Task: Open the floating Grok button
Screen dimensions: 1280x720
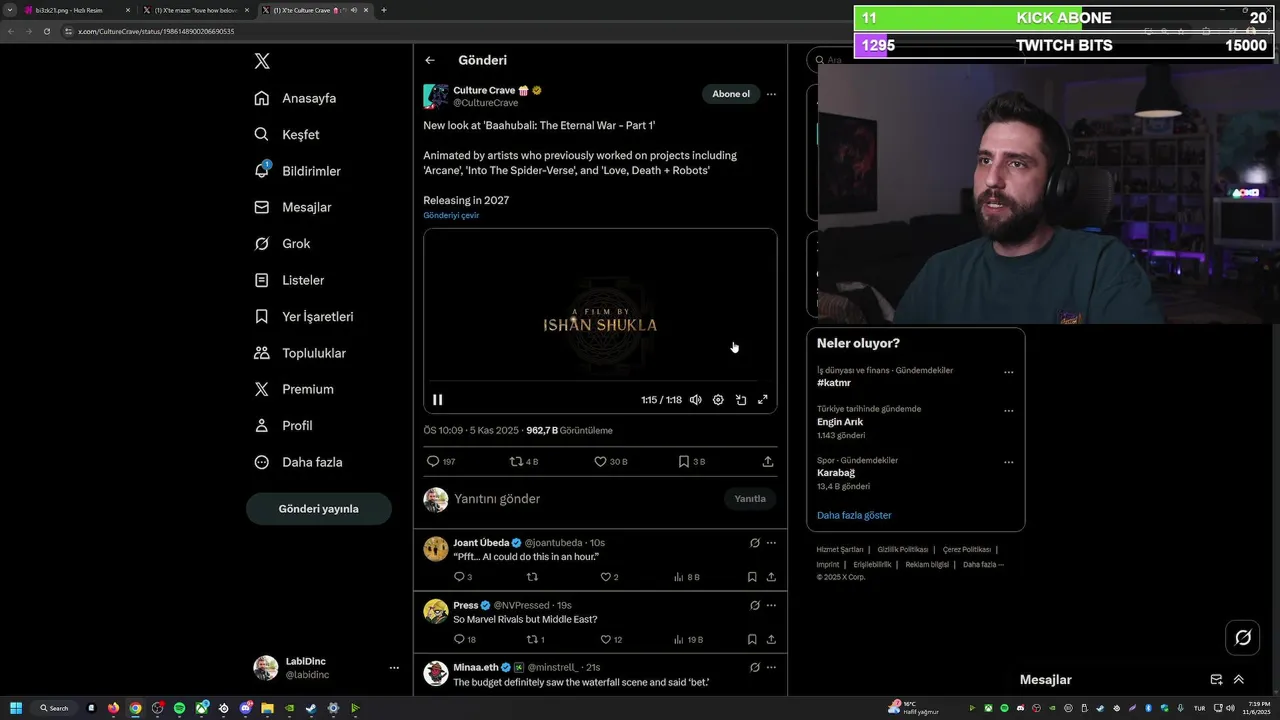Action: pos(1243,637)
